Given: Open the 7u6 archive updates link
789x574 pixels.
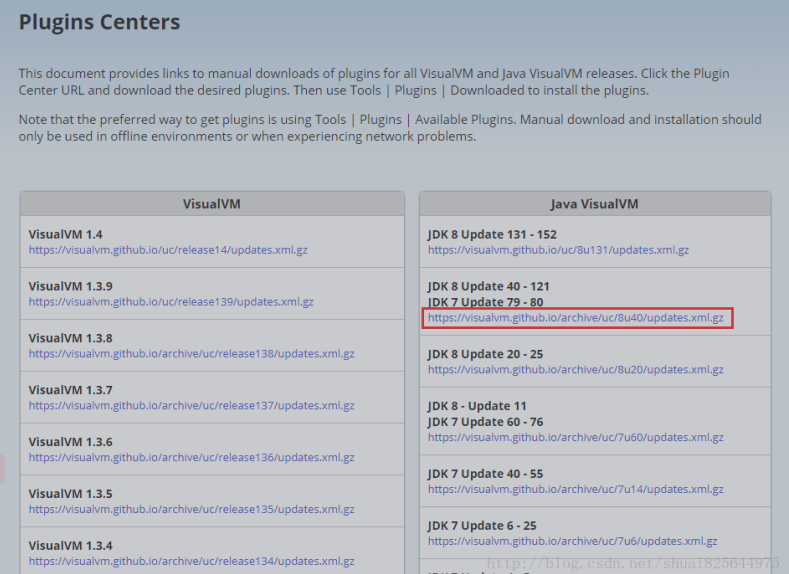Looking at the screenshot, I should [x=573, y=541].
